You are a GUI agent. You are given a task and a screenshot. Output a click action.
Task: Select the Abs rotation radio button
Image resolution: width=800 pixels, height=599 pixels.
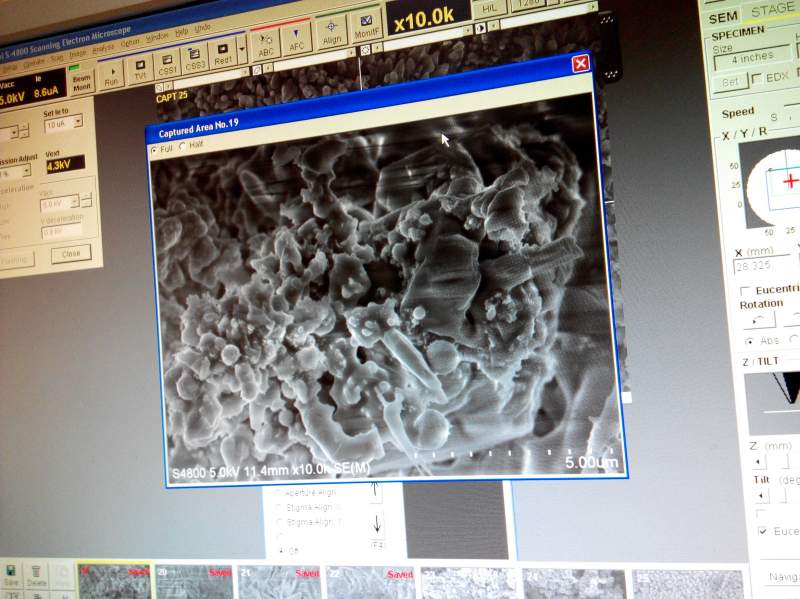pos(748,341)
